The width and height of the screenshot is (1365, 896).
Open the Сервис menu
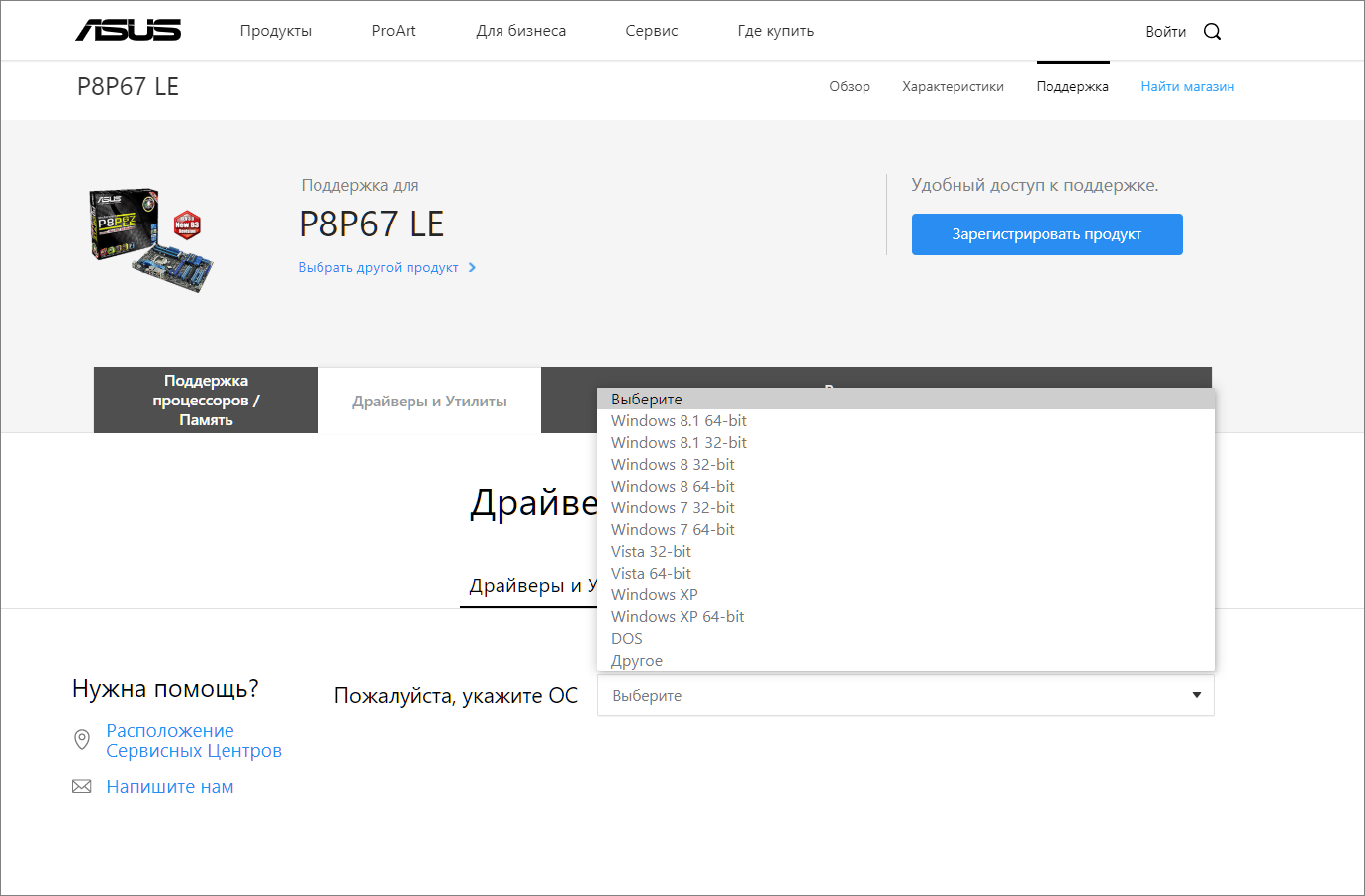click(x=652, y=31)
